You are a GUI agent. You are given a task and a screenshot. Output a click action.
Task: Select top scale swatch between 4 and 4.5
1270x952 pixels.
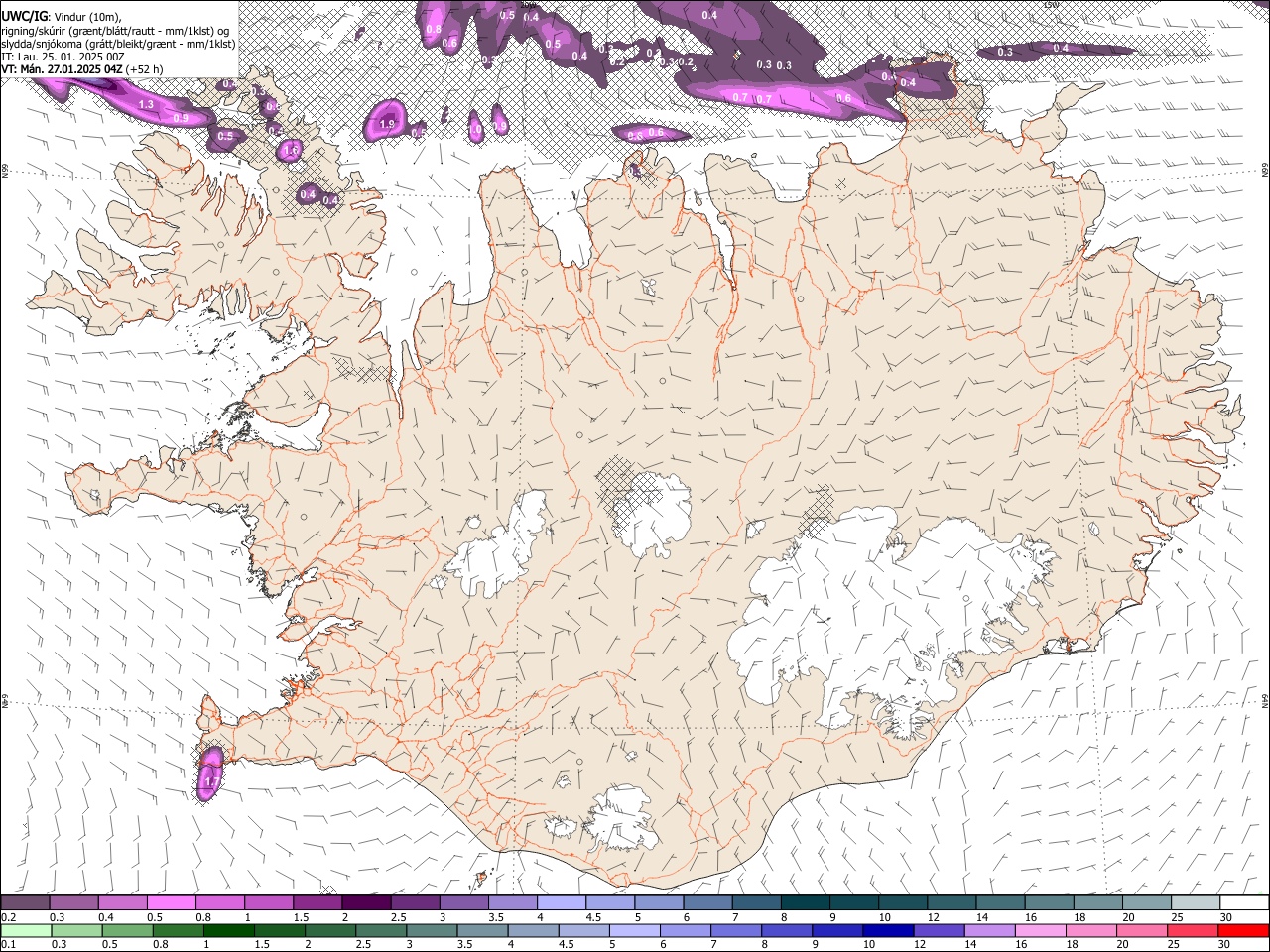pyautogui.click(x=562, y=902)
